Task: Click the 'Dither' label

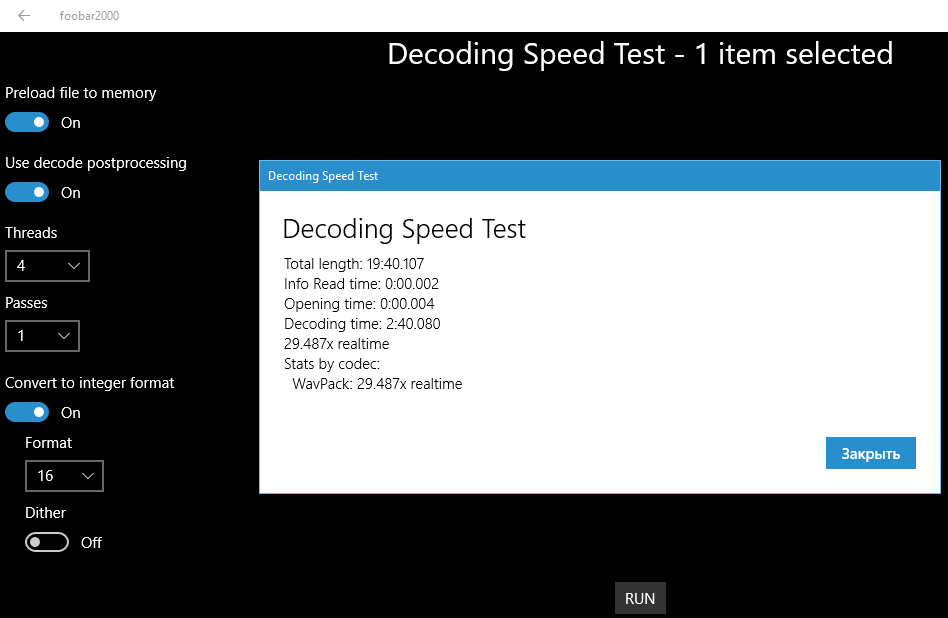Action: coord(45,513)
